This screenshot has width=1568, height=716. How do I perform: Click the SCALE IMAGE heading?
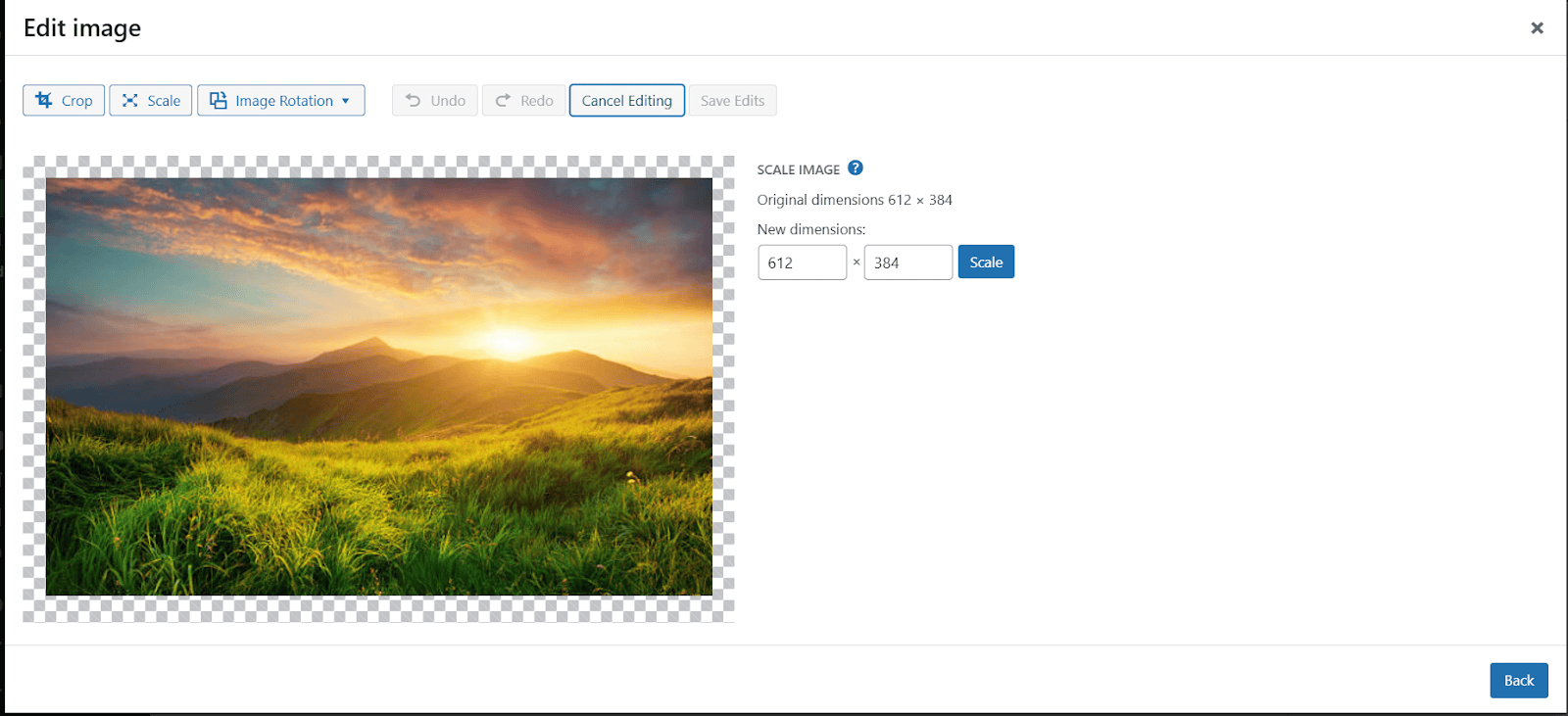point(799,169)
